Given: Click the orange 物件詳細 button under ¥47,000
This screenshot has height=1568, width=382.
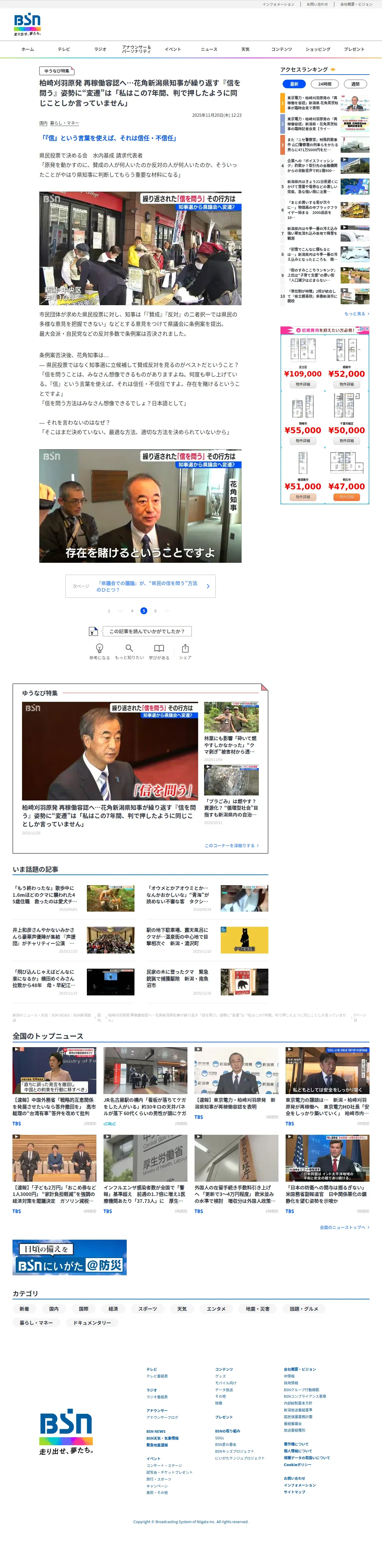Looking at the screenshot, I should (347, 497).
